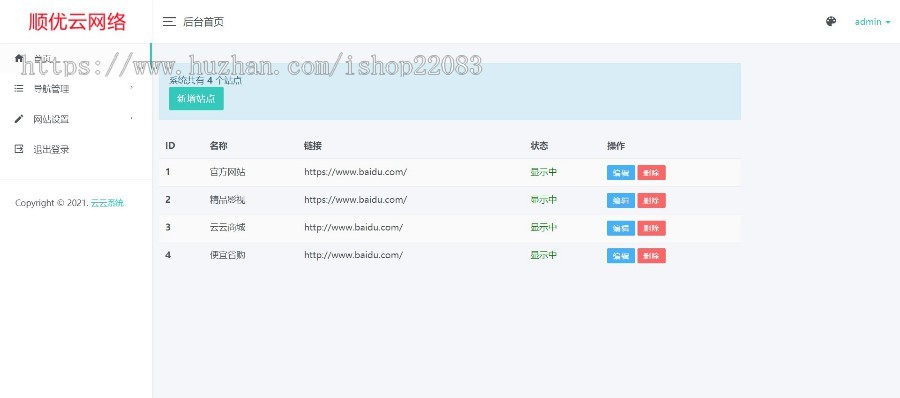Viewport: 900px width, 398px height.
Task: Click the link URL in 精品影视 row
Action: (355, 199)
